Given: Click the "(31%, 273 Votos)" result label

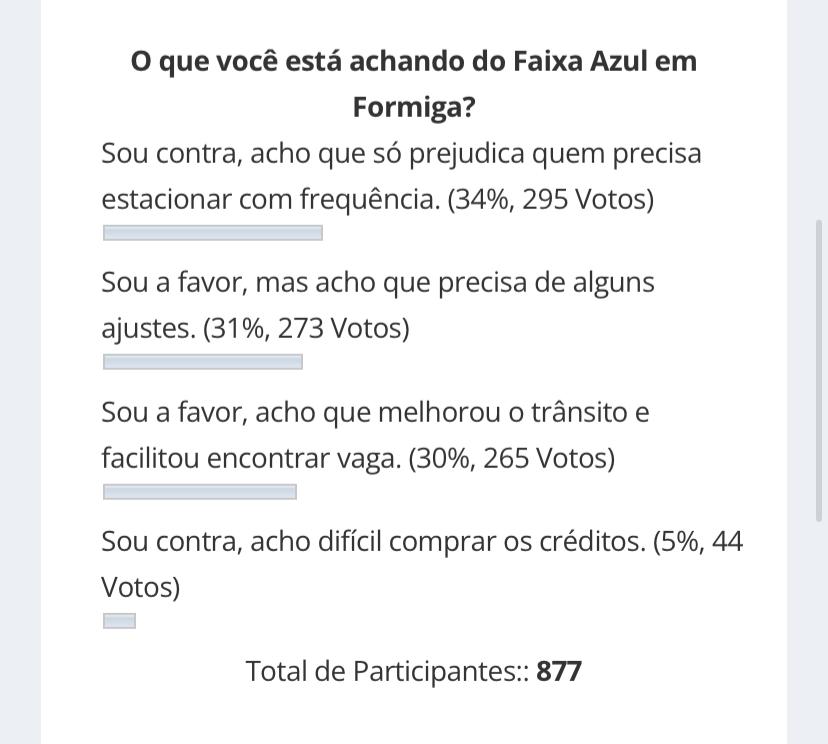Looking at the screenshot, I should [x=306, y=328].
